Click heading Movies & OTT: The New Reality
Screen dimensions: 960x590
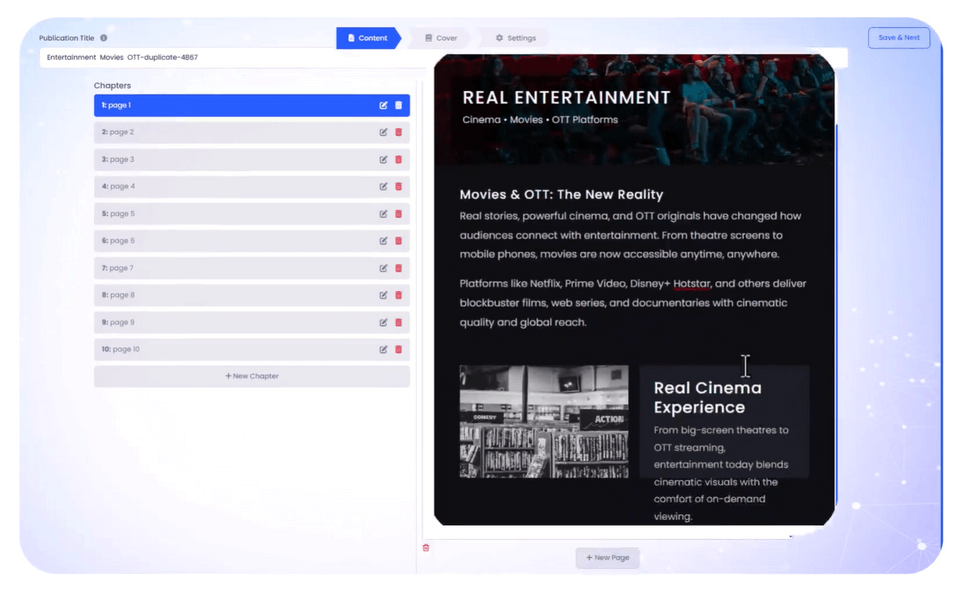click(x=561, y=195)
